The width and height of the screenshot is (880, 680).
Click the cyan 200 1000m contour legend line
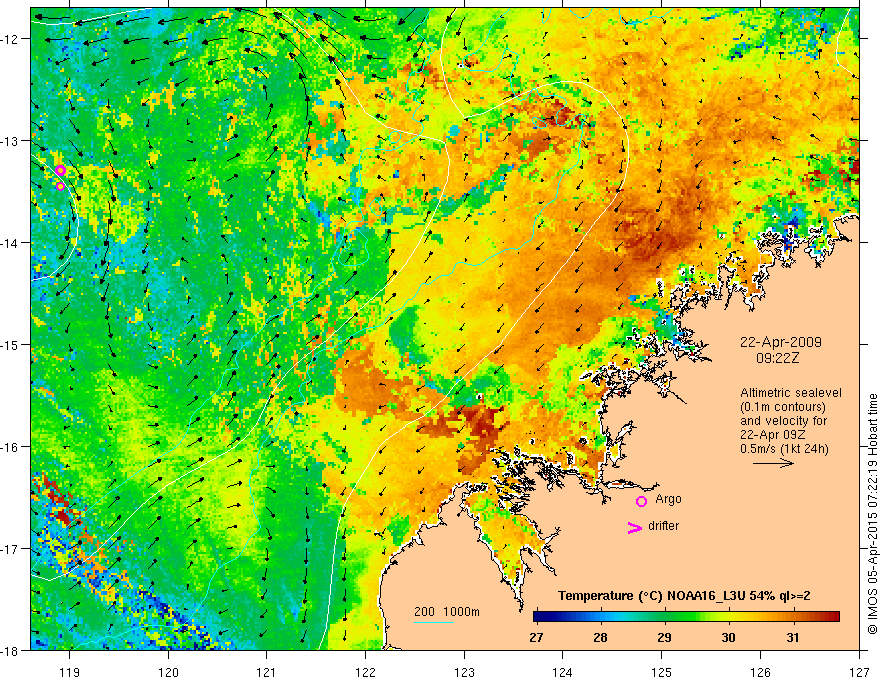tap(434, 622)
